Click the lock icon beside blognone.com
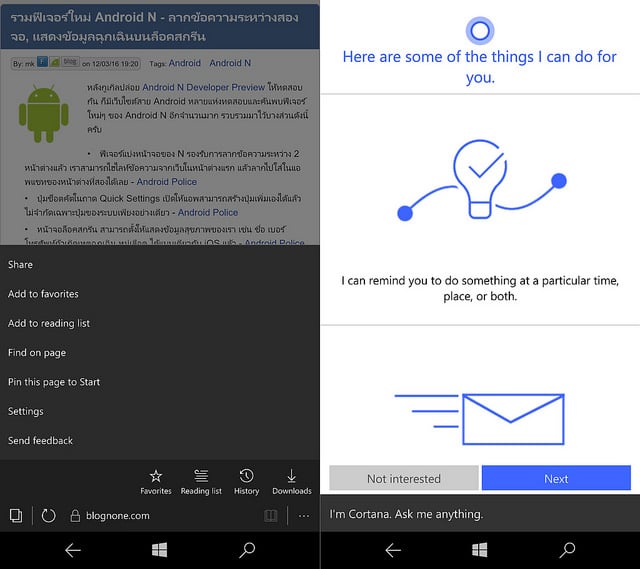This screenshot has height=569, width=640. 75,516
